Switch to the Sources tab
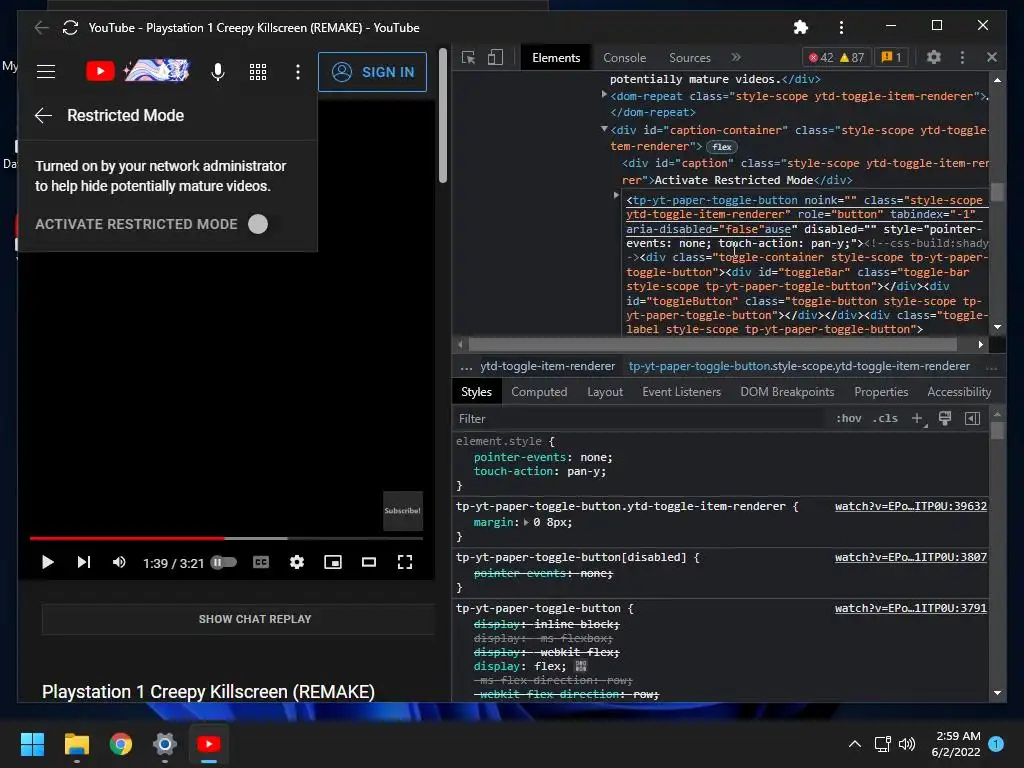The width and height of the screenshot is (1024, 768). [690, 57]
